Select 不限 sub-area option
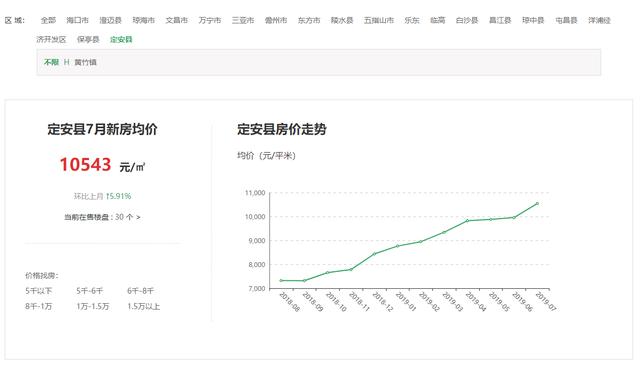The image size is (640, 367). [51, 62]
